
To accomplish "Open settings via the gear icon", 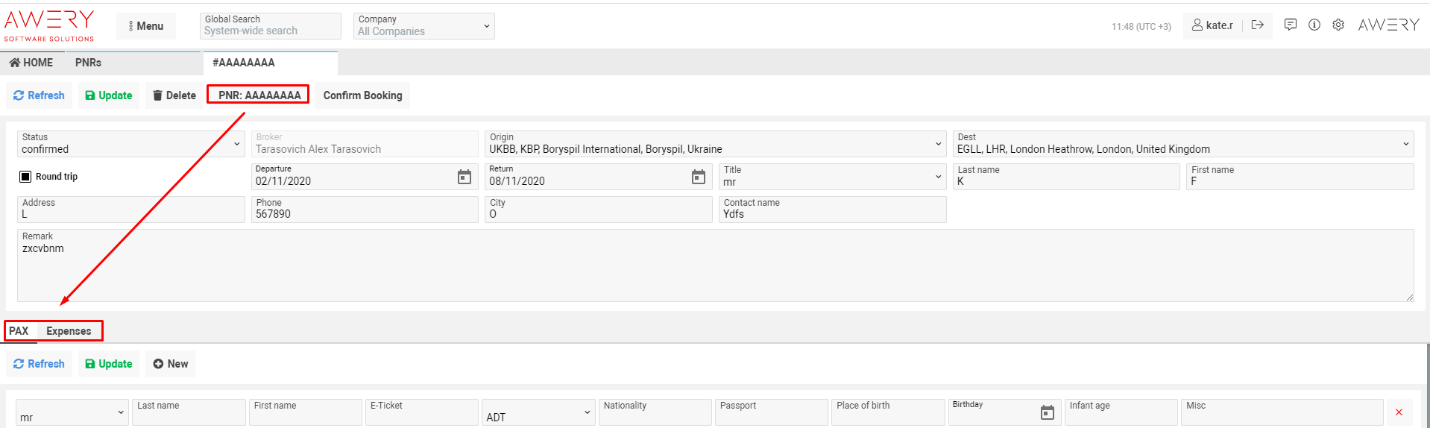I will click(x=1338, y=25).
